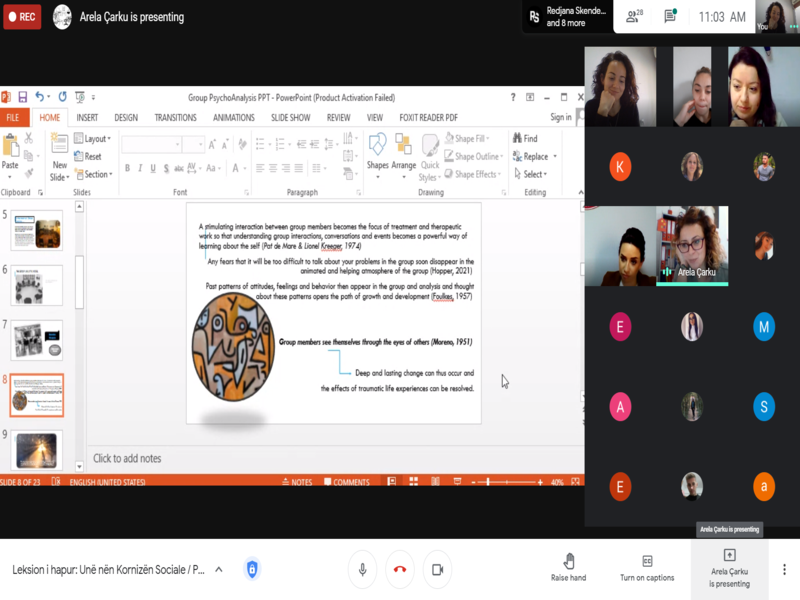The height and width of the screenshot is (600, 800).
Task: Open the font name combo box
Action: 151,144
